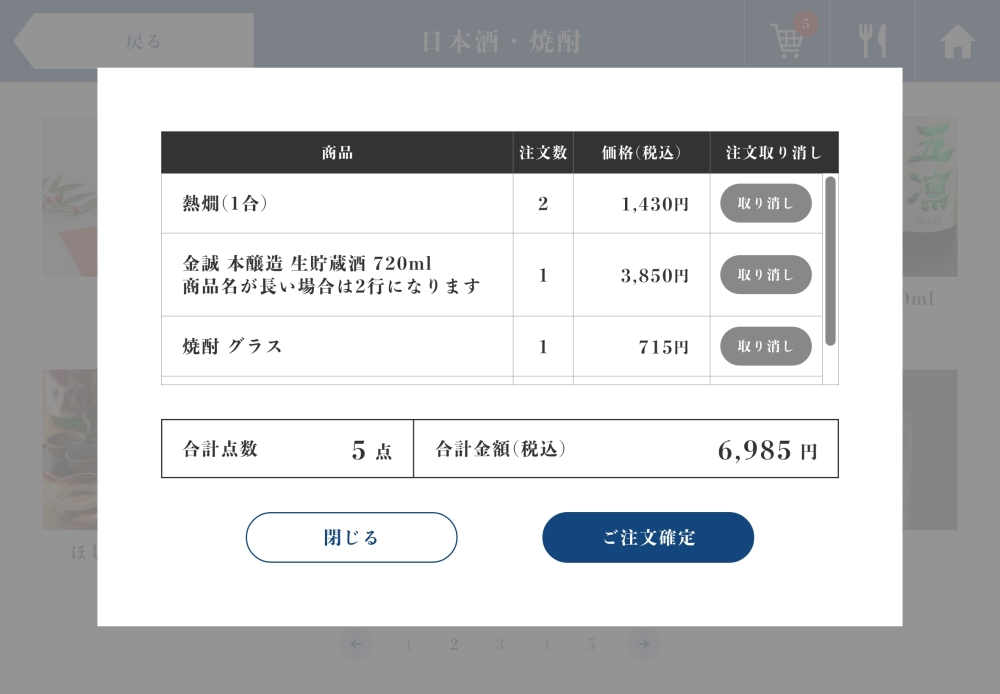The height and width of the screenshot is (694, 1000).
Task: Go to previous page with left arrow
Action: coord(356,644)
